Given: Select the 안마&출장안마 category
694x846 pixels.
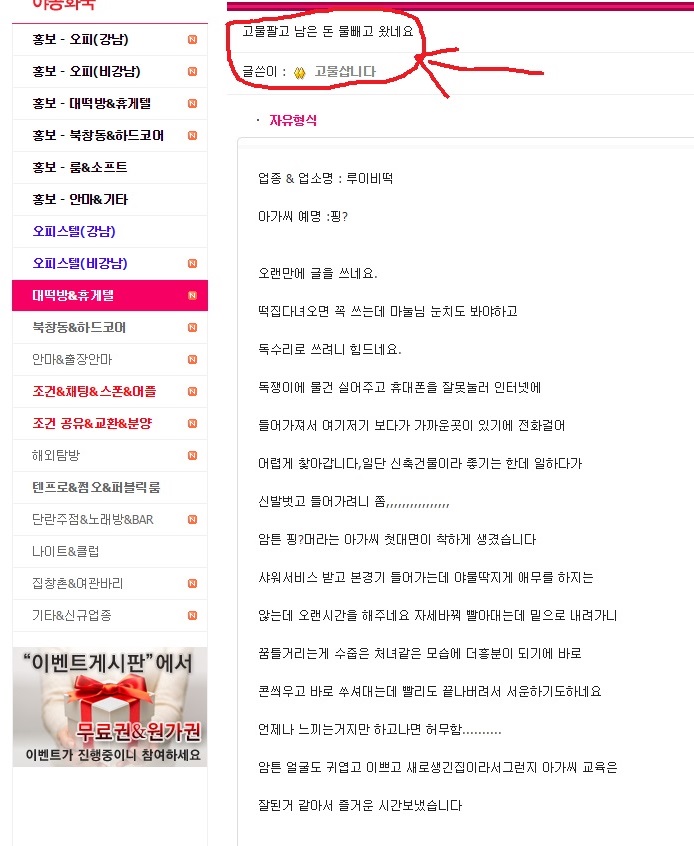Looking at the screenshot, I should pos(110,359).
